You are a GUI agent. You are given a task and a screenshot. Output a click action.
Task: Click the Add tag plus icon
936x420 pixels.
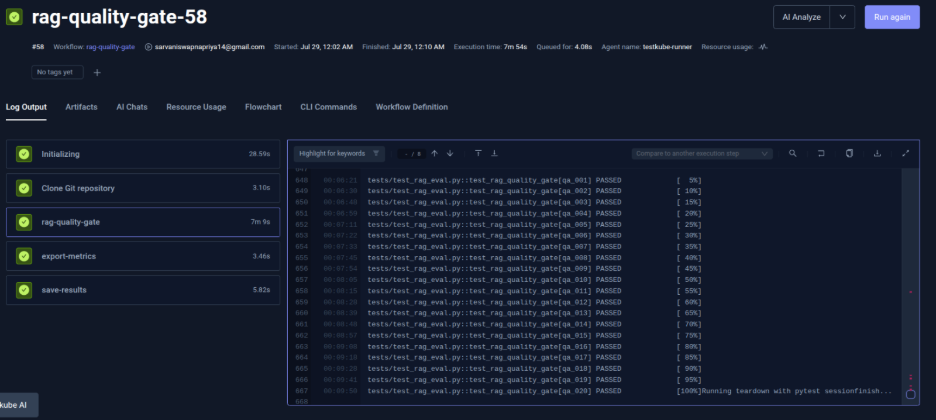tap(97, 72)
